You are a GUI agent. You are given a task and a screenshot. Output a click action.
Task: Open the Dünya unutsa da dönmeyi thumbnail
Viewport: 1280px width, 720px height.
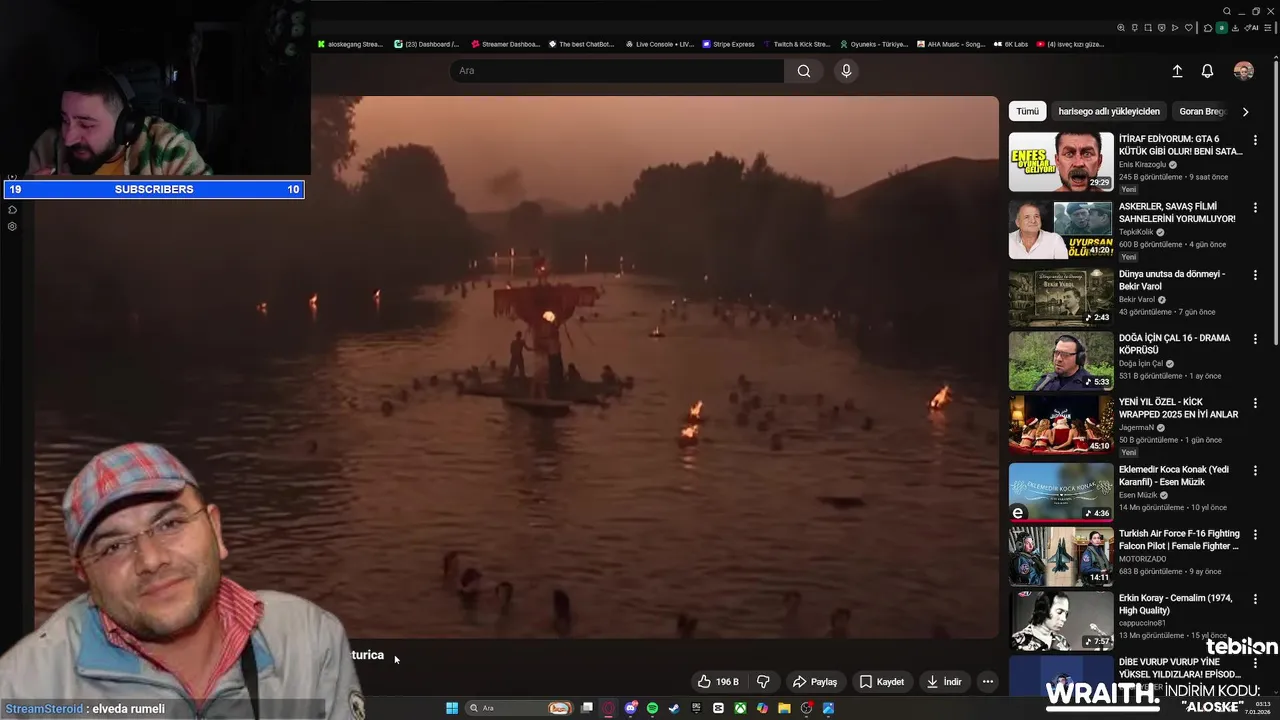click(x=1061, y=297)
